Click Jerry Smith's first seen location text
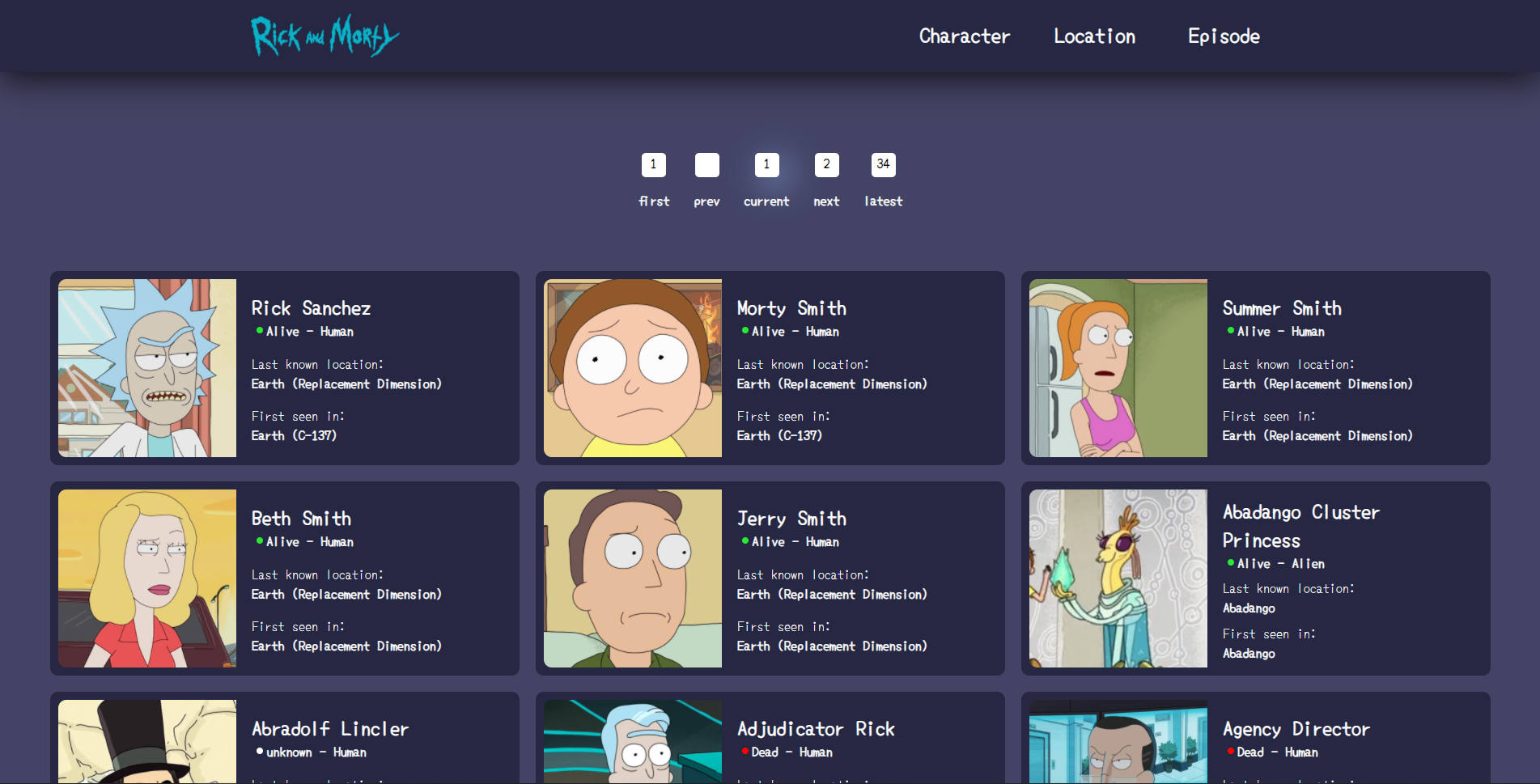Viewport: 1540px width, 784px height. pos(832,646)
